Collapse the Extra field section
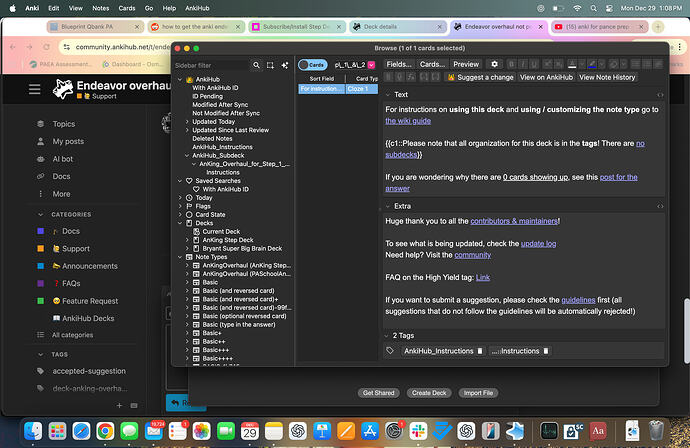690x448 pixels. (388, 206)
